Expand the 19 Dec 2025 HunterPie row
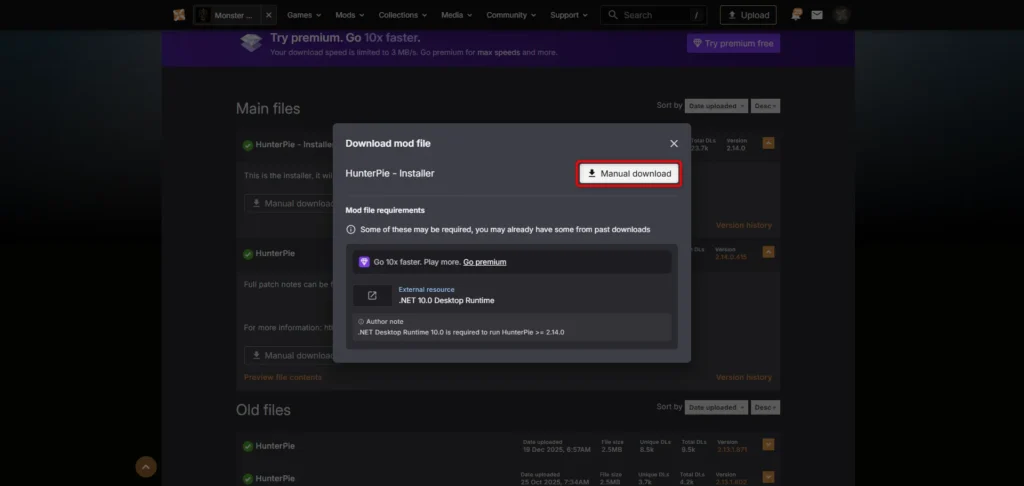Viewport: 1024px width, 486px height. tap(768, 446)
